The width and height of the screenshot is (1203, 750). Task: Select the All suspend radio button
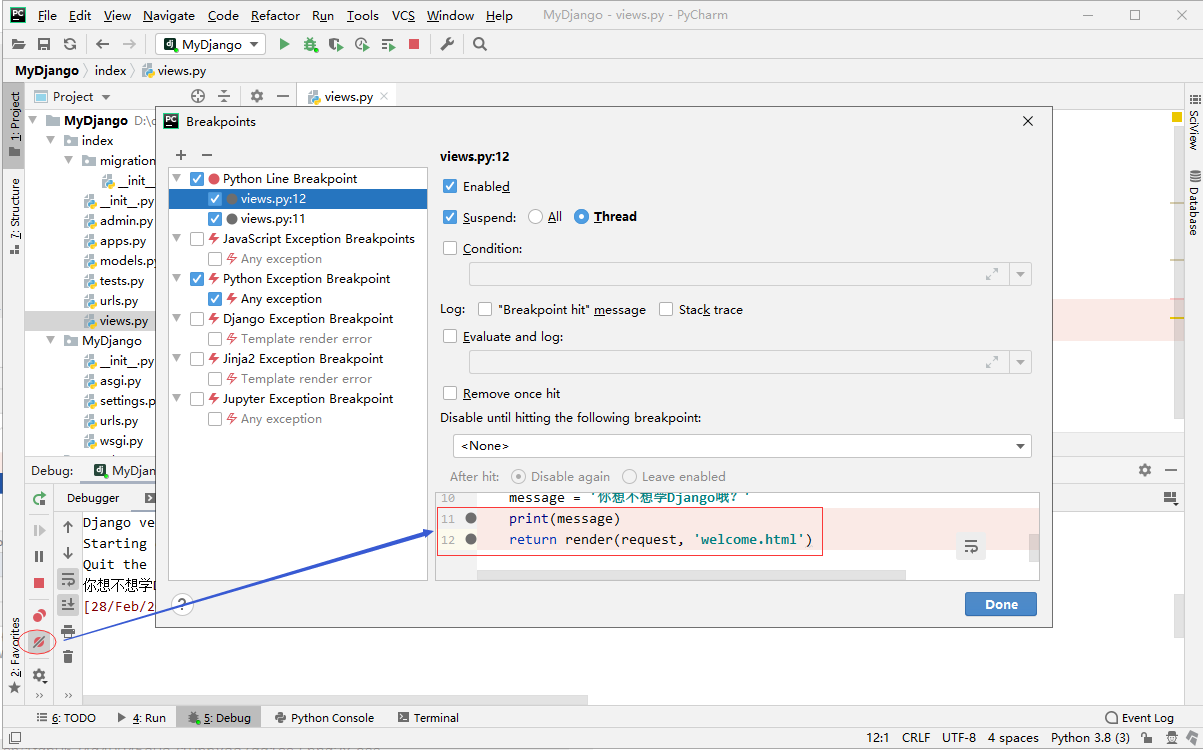(535, 217)
